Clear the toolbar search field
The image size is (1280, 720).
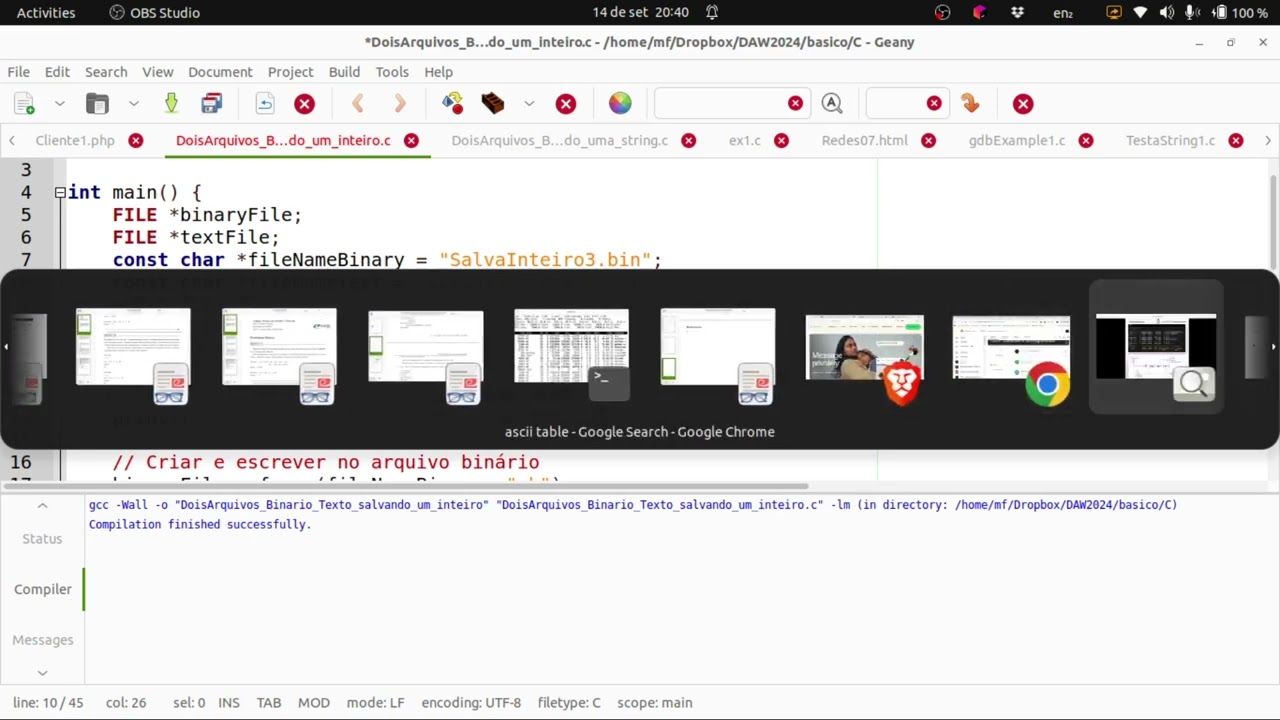coord(795,104)
